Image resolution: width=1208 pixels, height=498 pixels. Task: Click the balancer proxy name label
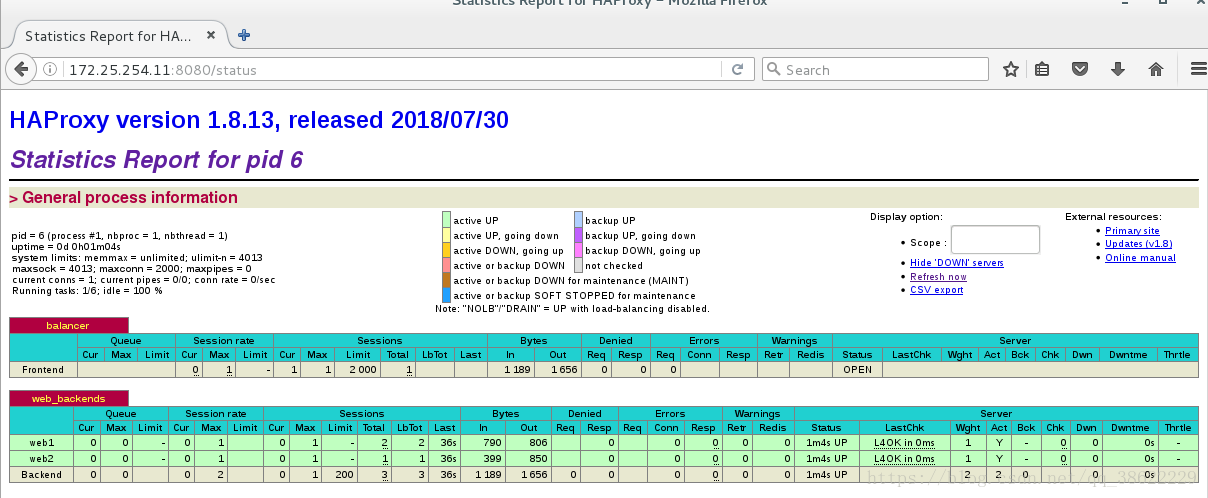point(68,326)
